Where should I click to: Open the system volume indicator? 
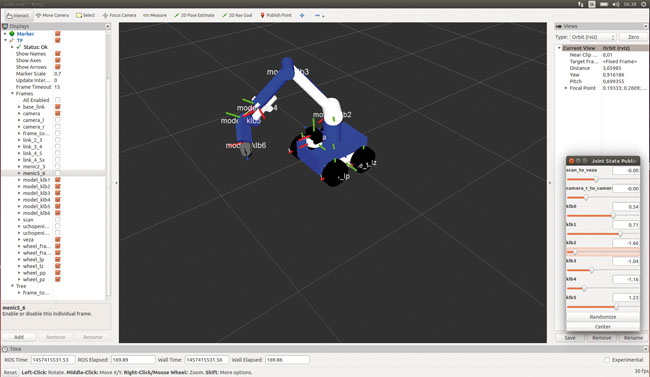point(616,4)
